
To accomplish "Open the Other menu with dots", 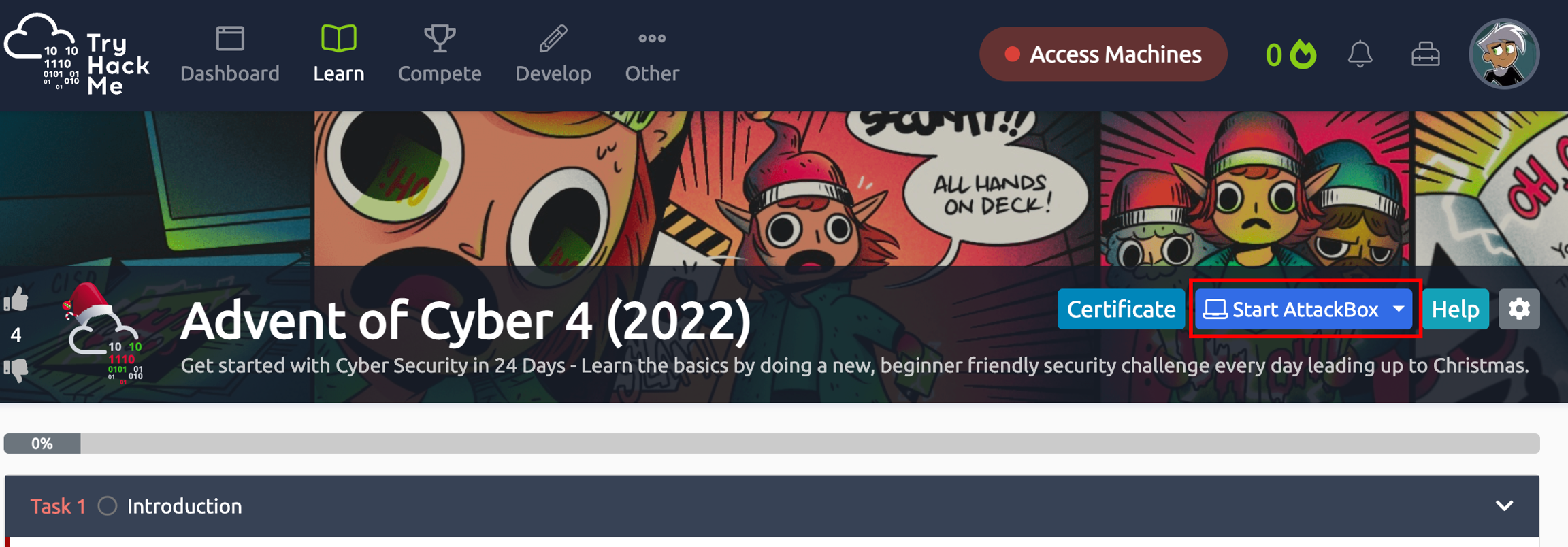I will [x=652, y=54].
